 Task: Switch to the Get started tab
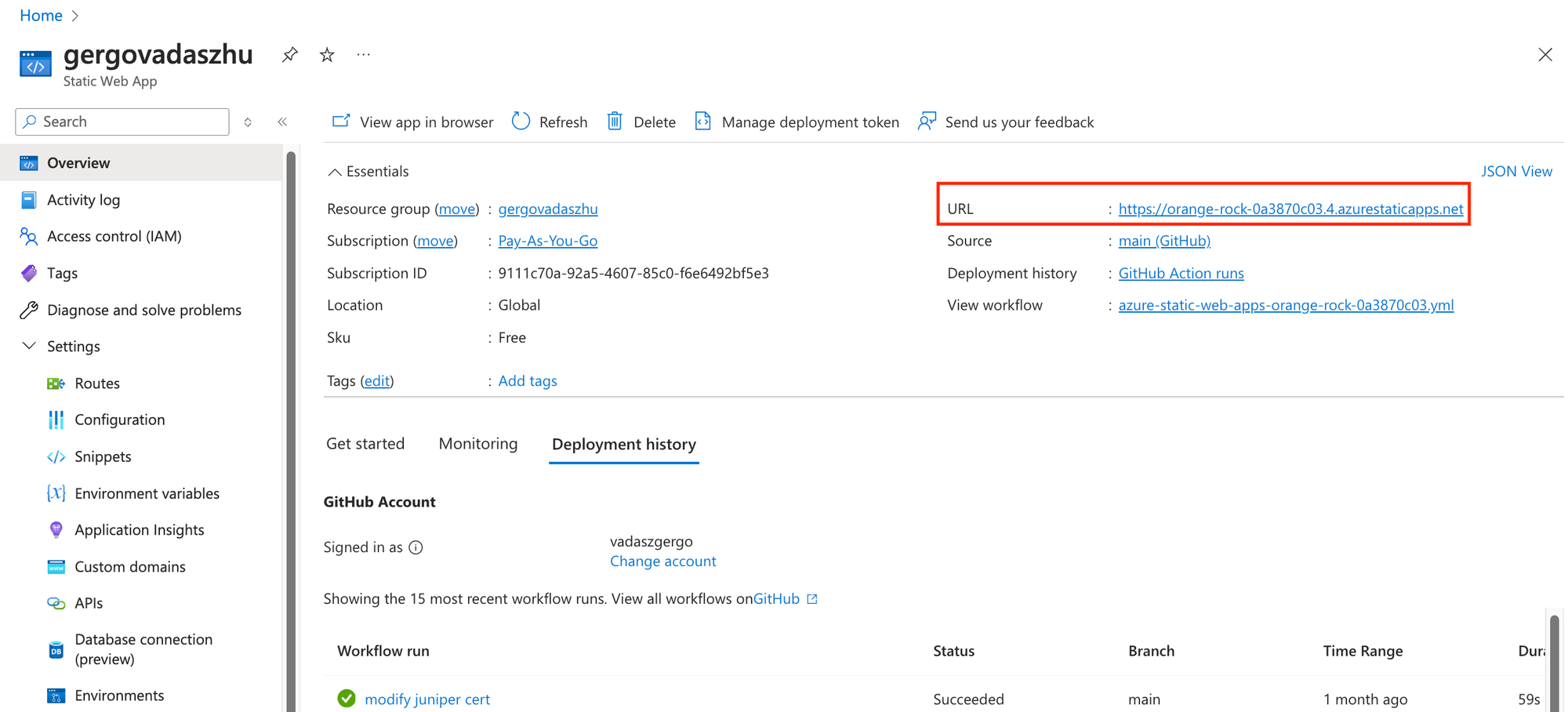[365, 444]
